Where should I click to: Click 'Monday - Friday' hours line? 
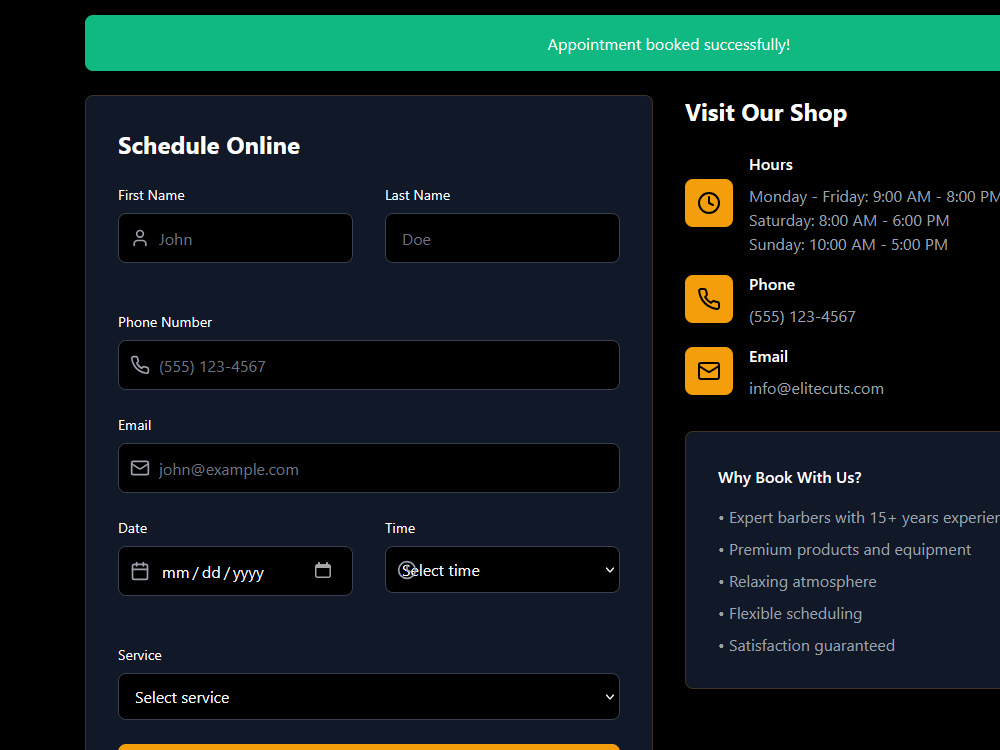coord(874,196)
